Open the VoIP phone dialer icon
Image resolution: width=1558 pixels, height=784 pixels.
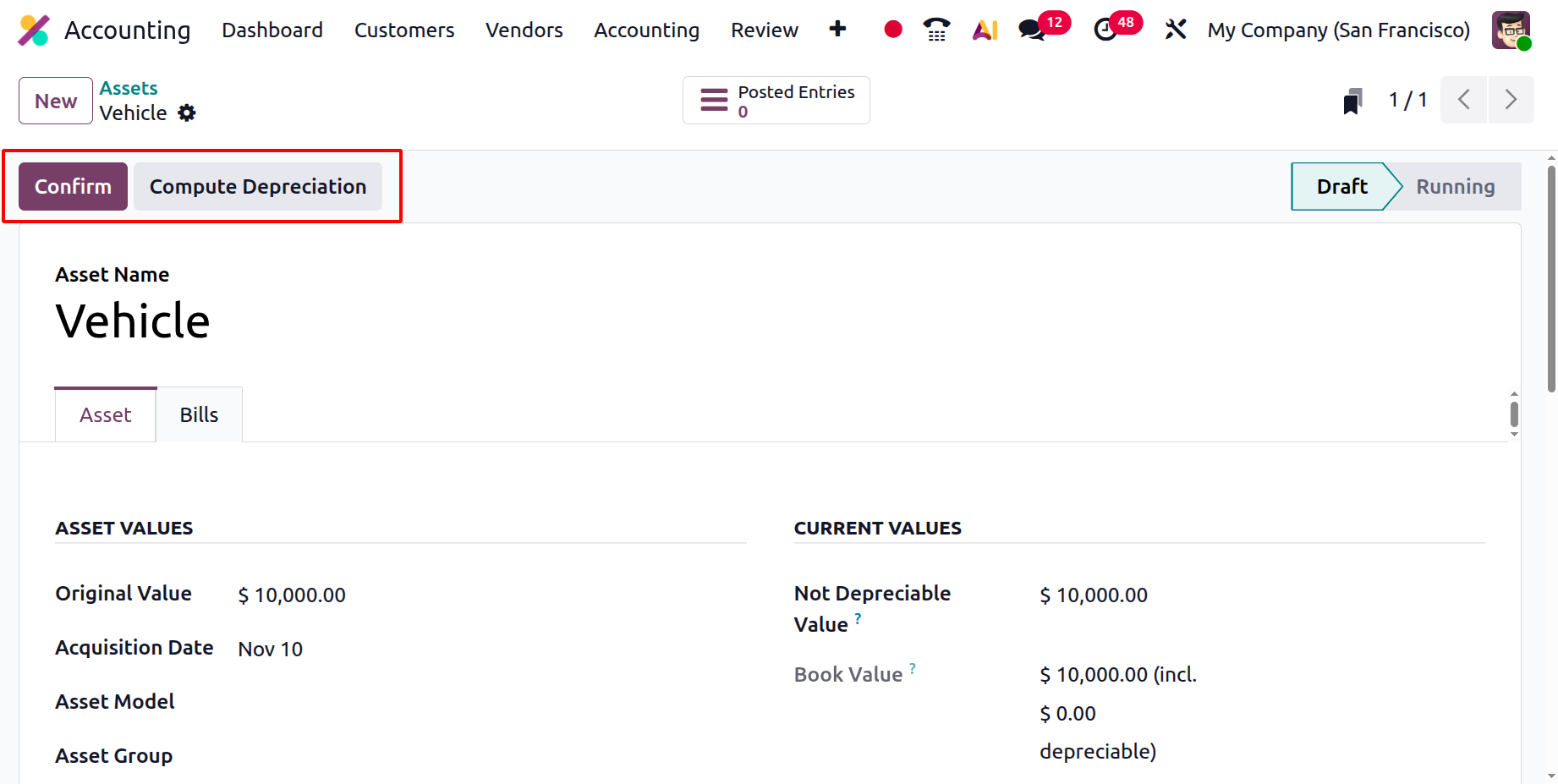[936, 30]
